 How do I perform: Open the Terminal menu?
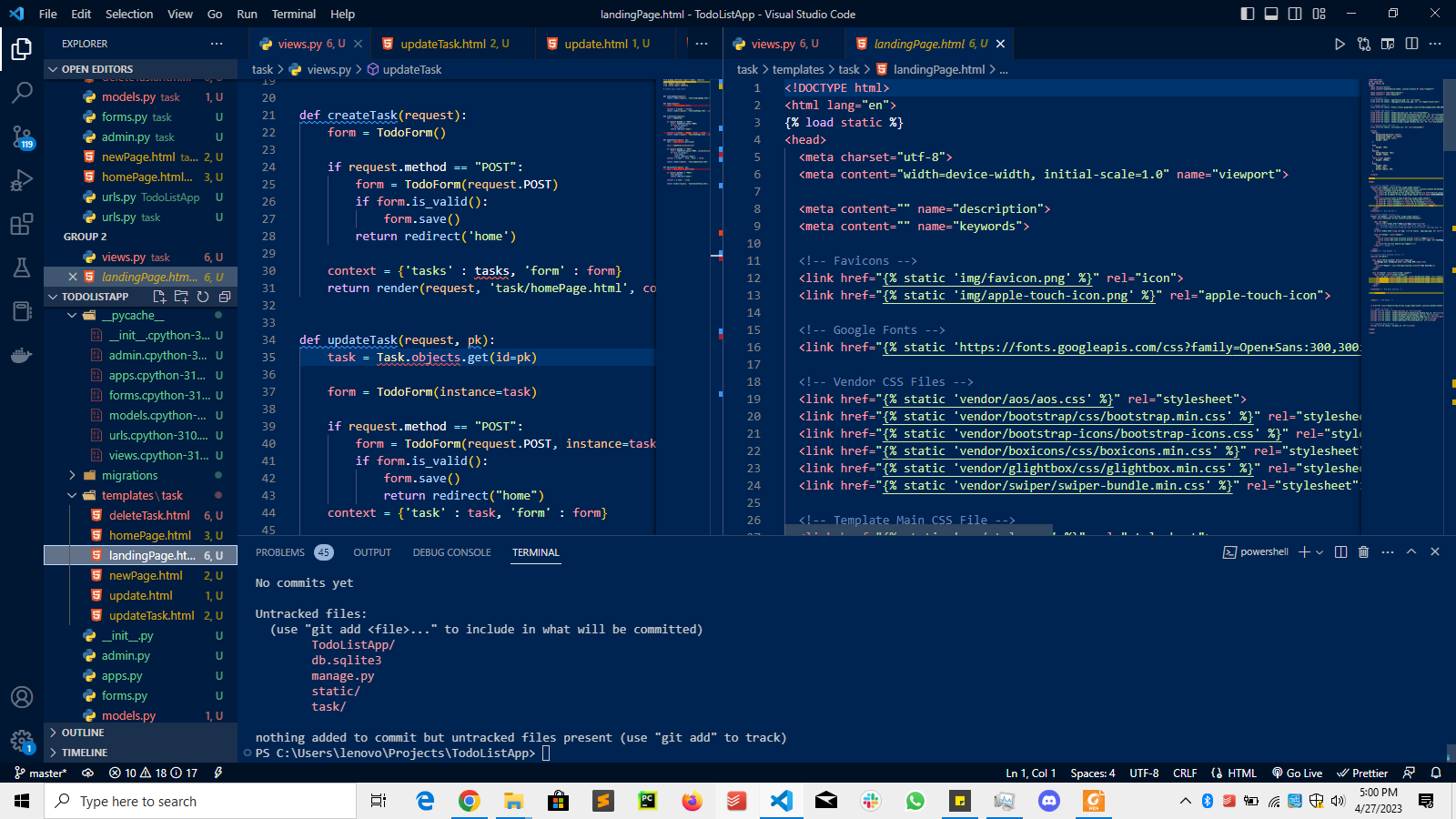(x=293, y=14)
